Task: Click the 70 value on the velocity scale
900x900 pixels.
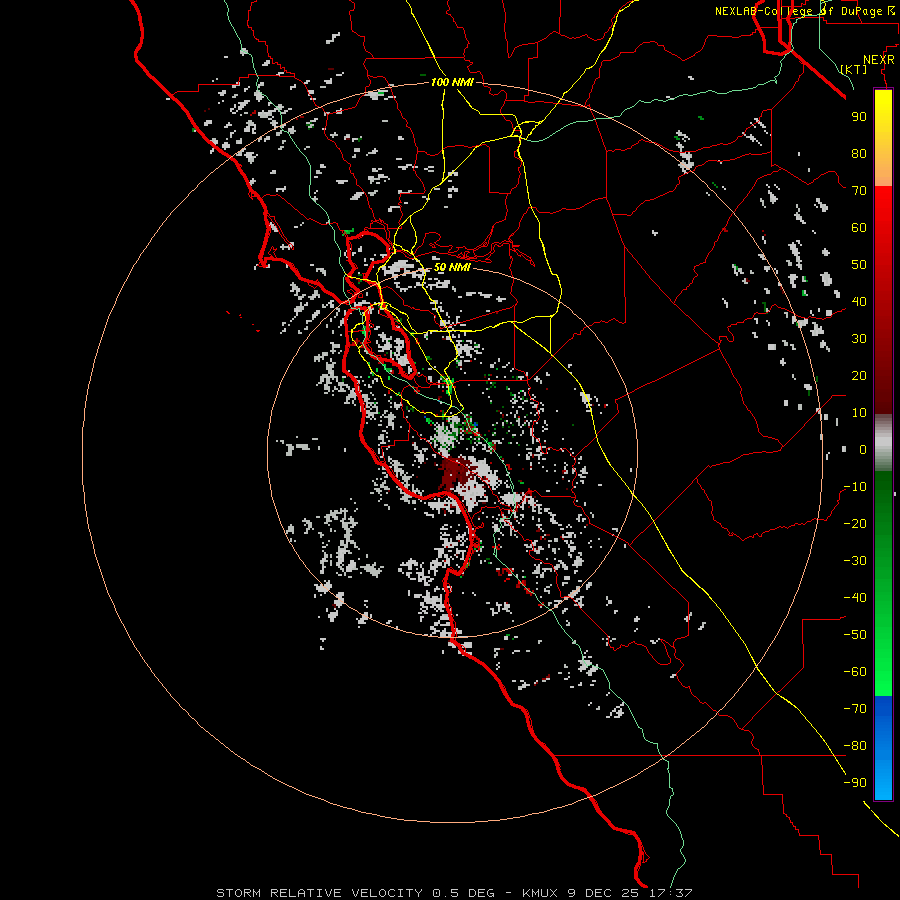Action: 859,191
